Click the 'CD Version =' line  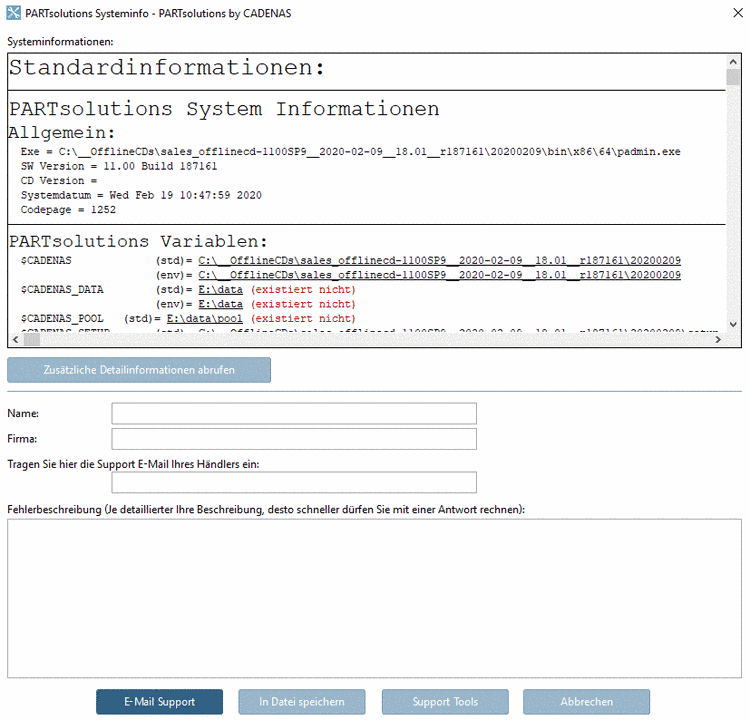point(59,180)
